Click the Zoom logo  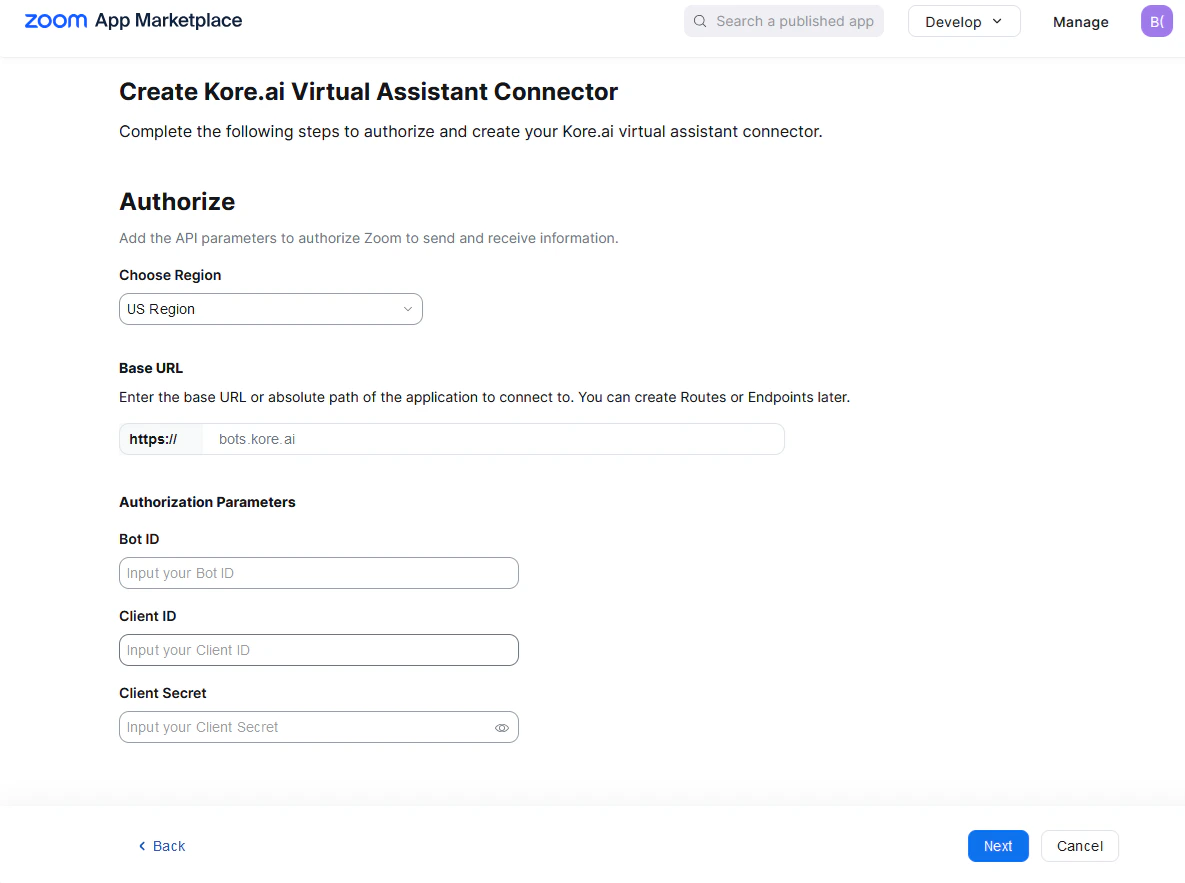click(x=56, y=20)
